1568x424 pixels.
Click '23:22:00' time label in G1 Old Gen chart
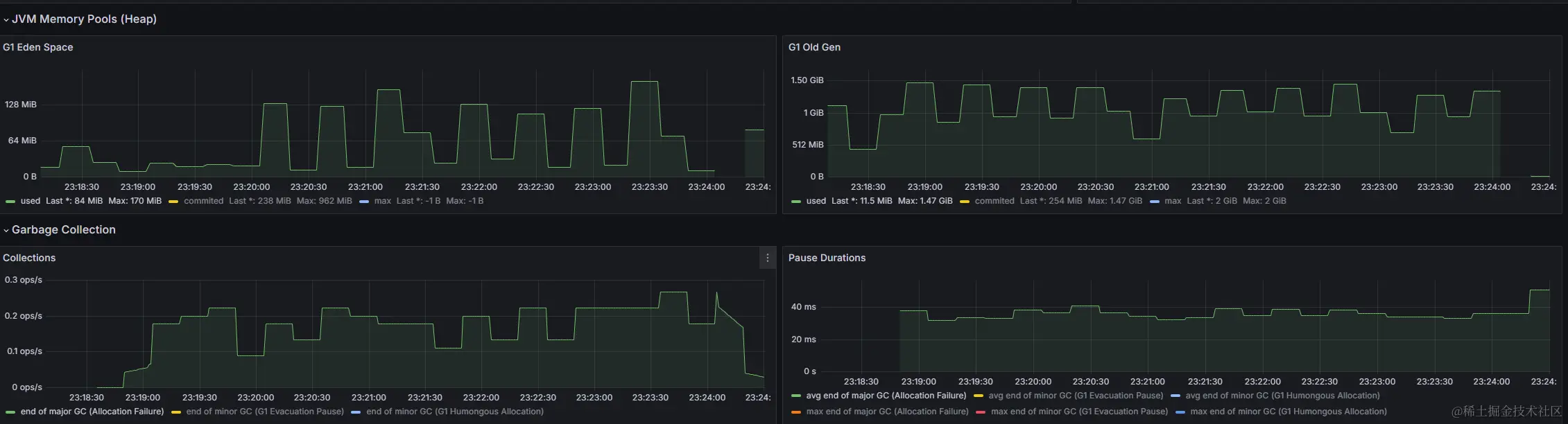click(1265, 187)
